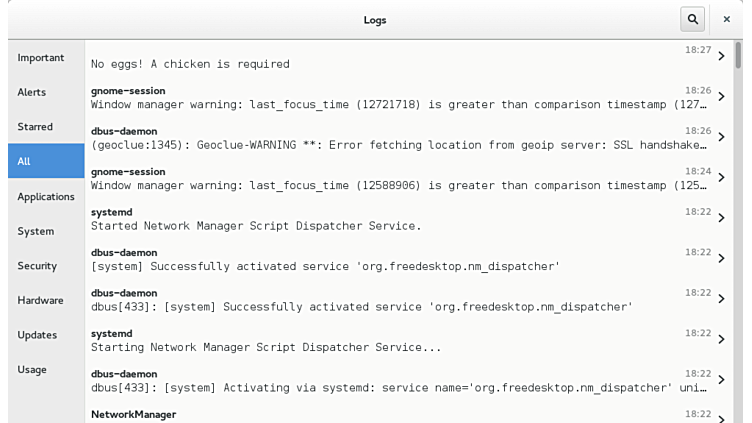Open the Starred logs category
752x423 pixels.
pos(35,127)
